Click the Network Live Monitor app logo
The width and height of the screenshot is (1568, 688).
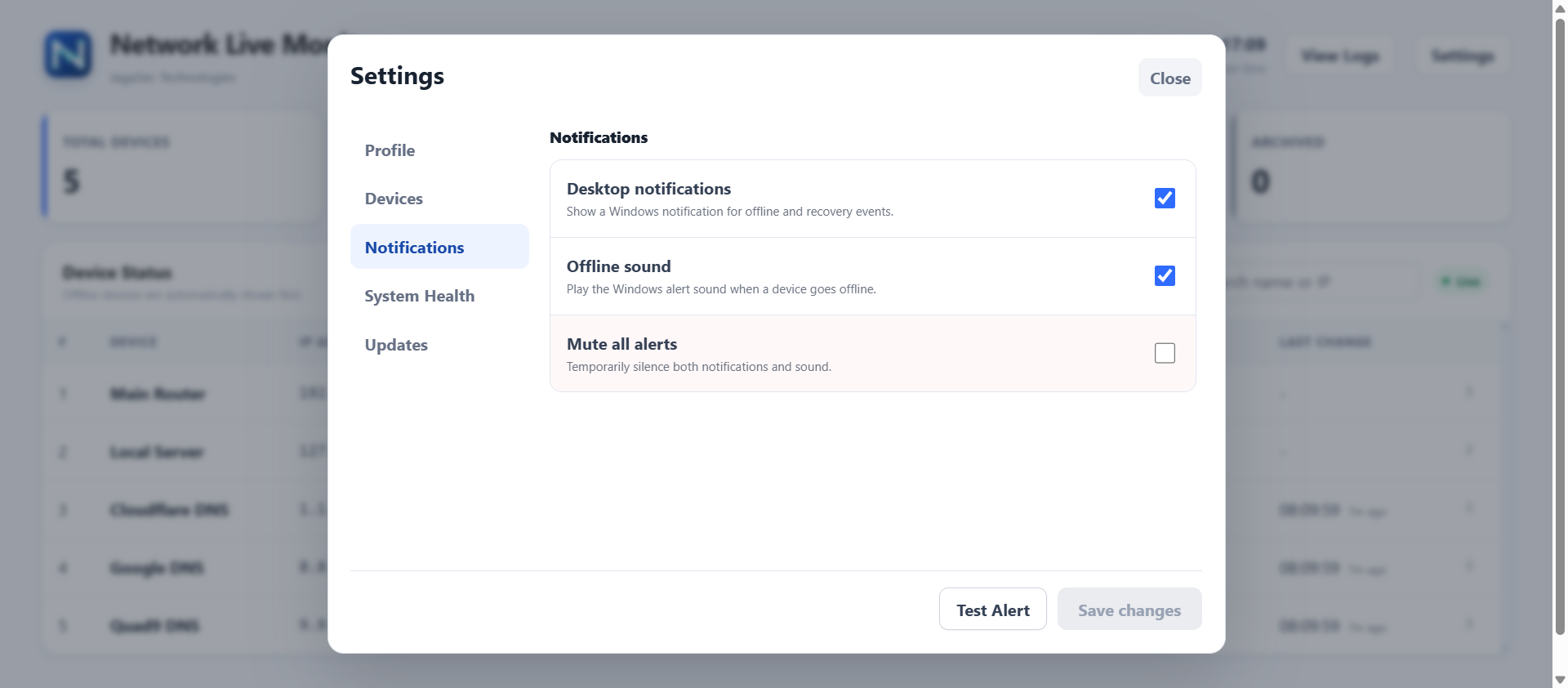(68, 55)
